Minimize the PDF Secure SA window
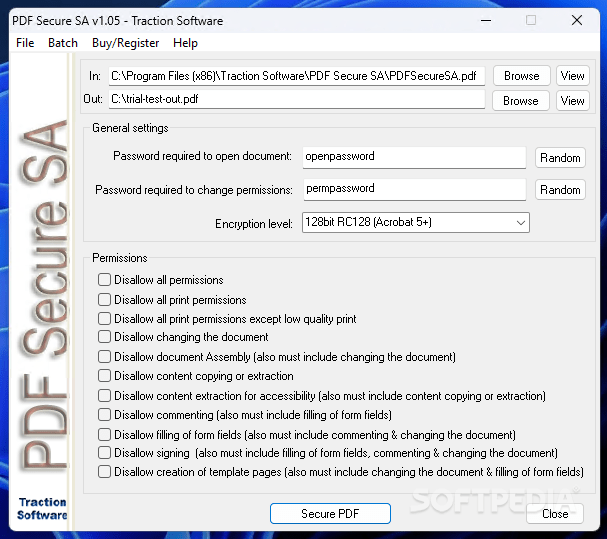607x539 pixels. click(486, 20)
